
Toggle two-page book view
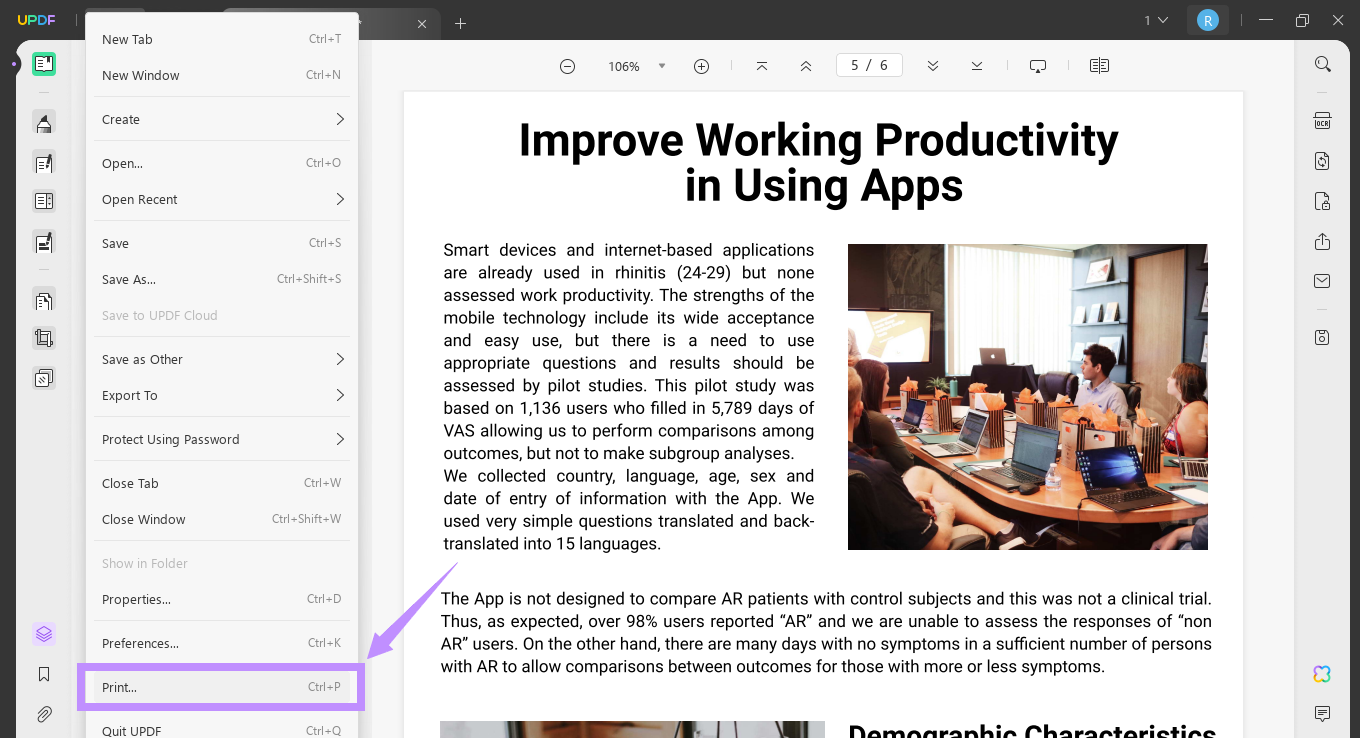[1099, 65]
